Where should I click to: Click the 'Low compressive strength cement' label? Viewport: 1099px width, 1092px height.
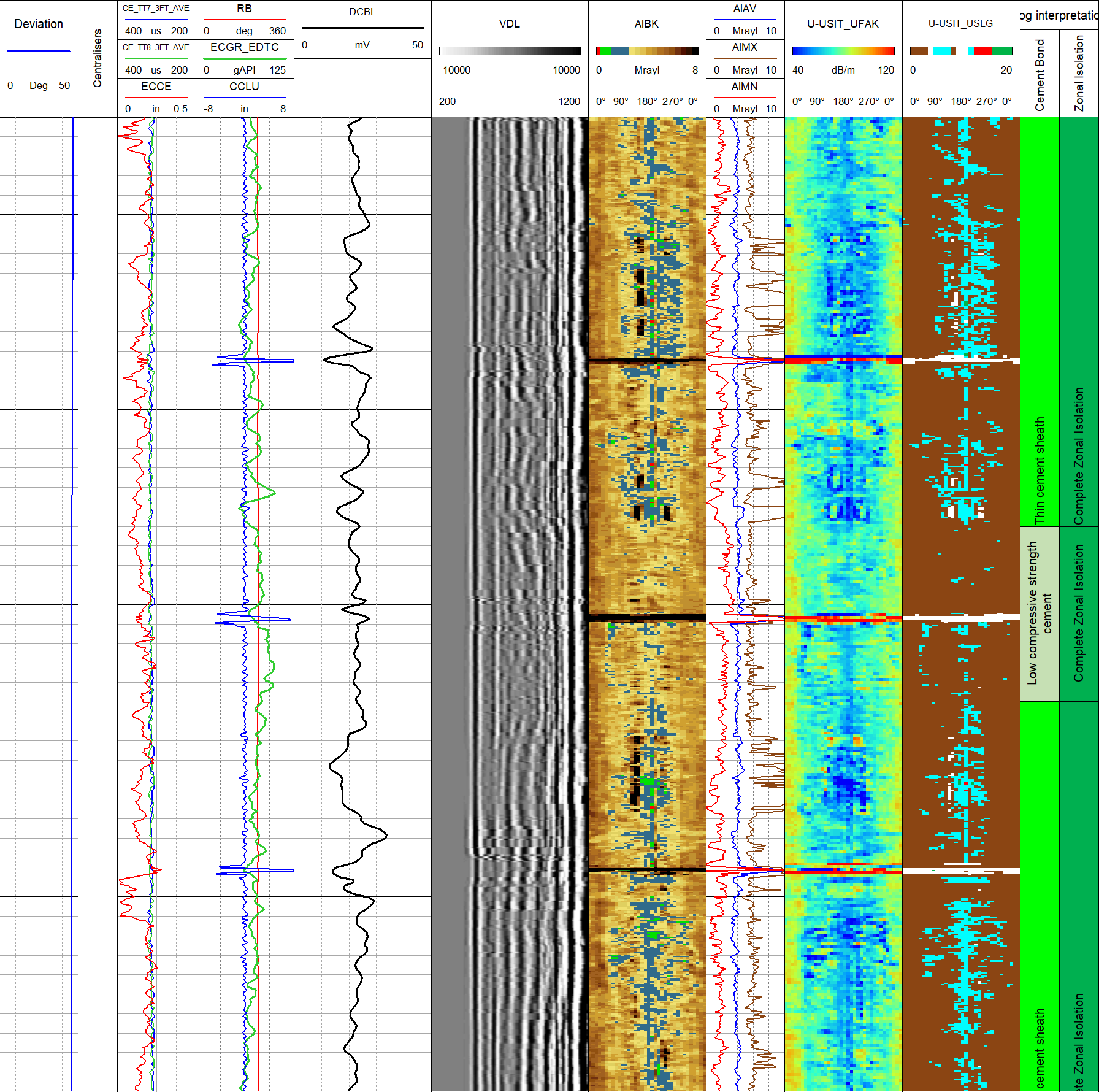tap(1040, 613)
